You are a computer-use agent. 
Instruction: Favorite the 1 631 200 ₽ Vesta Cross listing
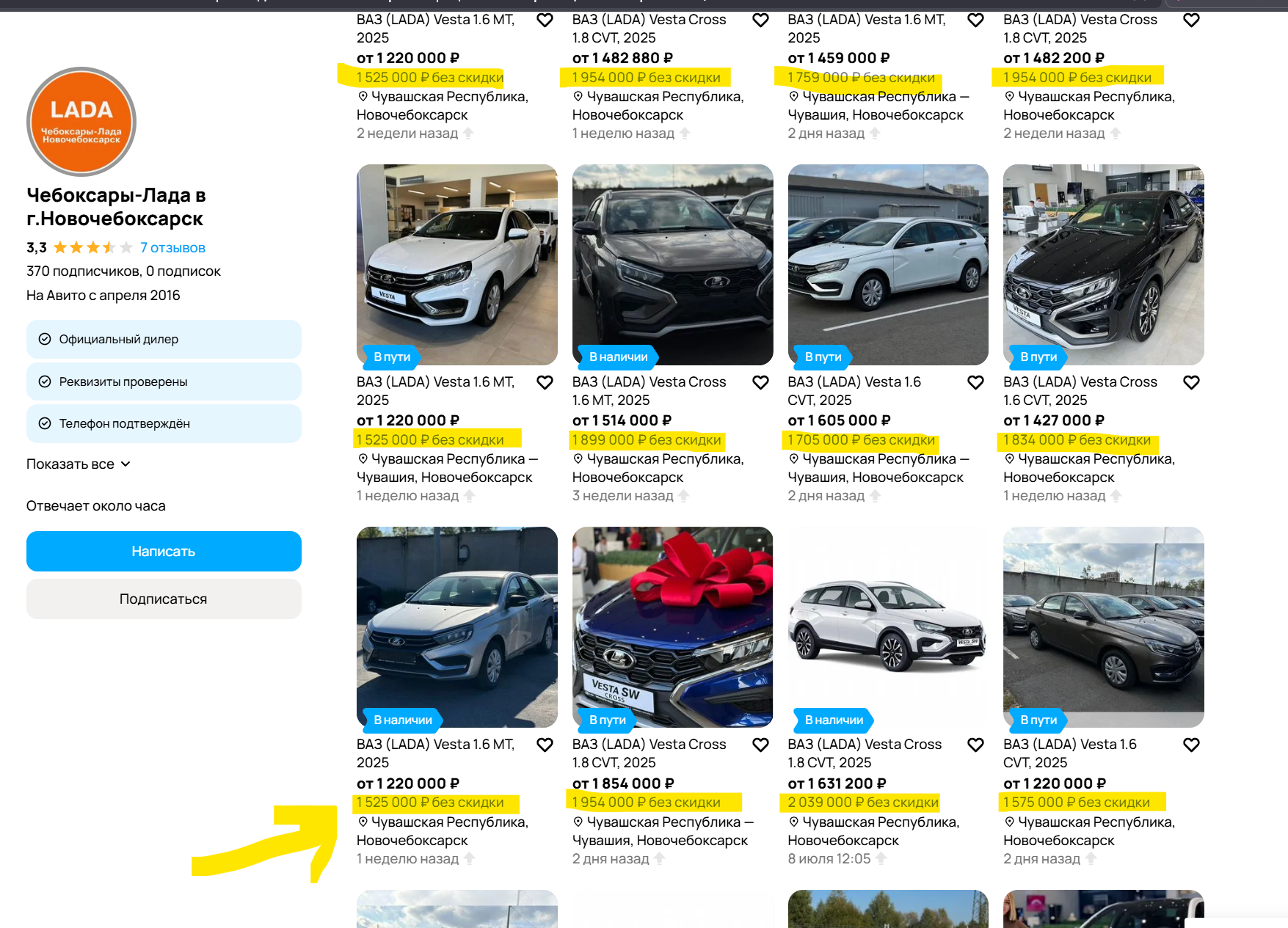tap(975, 745)
